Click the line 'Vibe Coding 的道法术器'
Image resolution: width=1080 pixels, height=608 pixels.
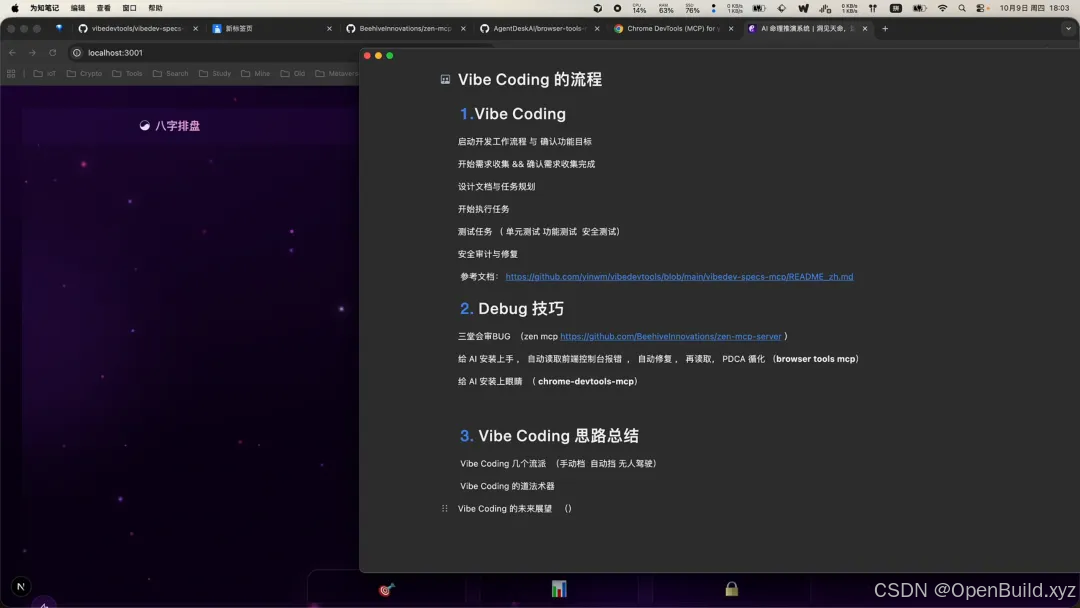point(507,486)
